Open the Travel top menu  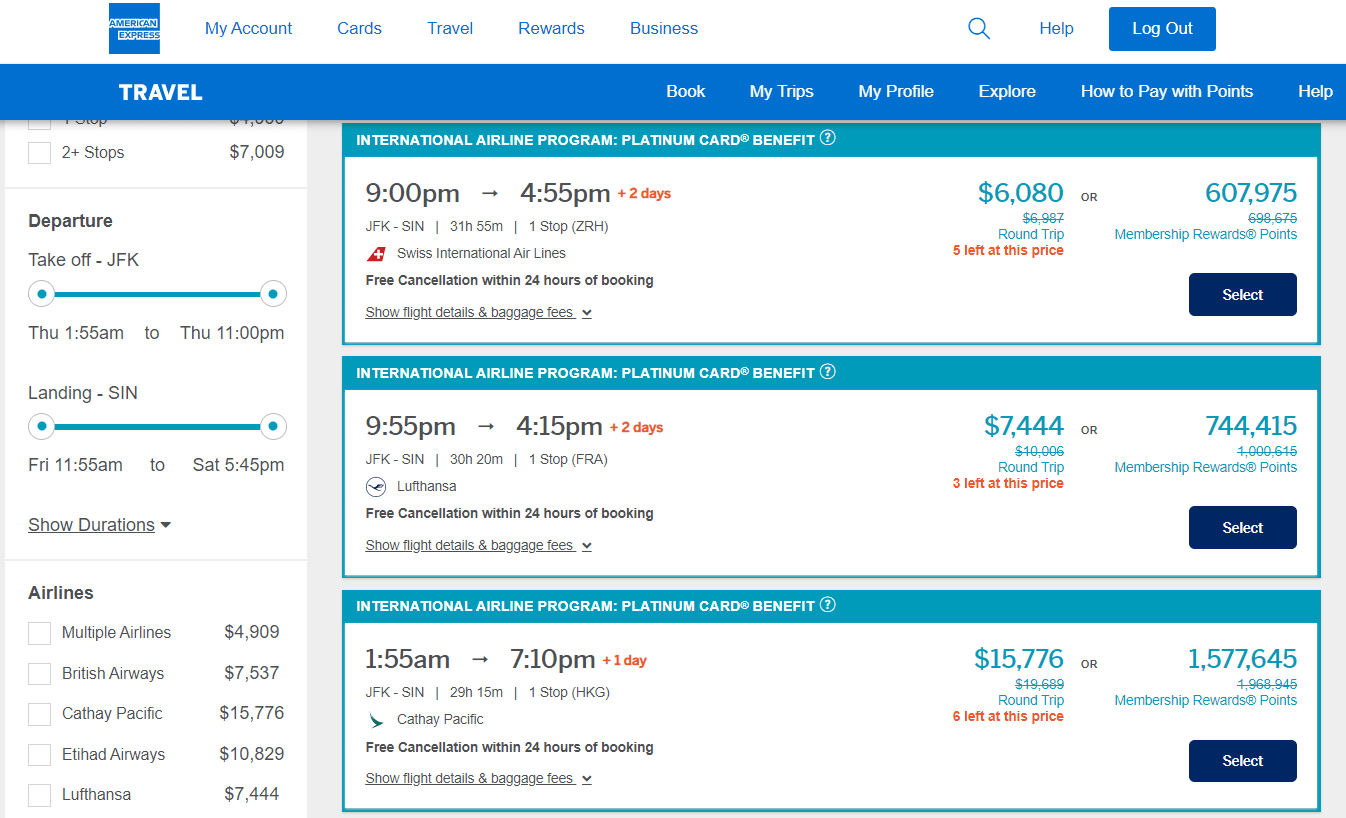(x=450, y=28)
